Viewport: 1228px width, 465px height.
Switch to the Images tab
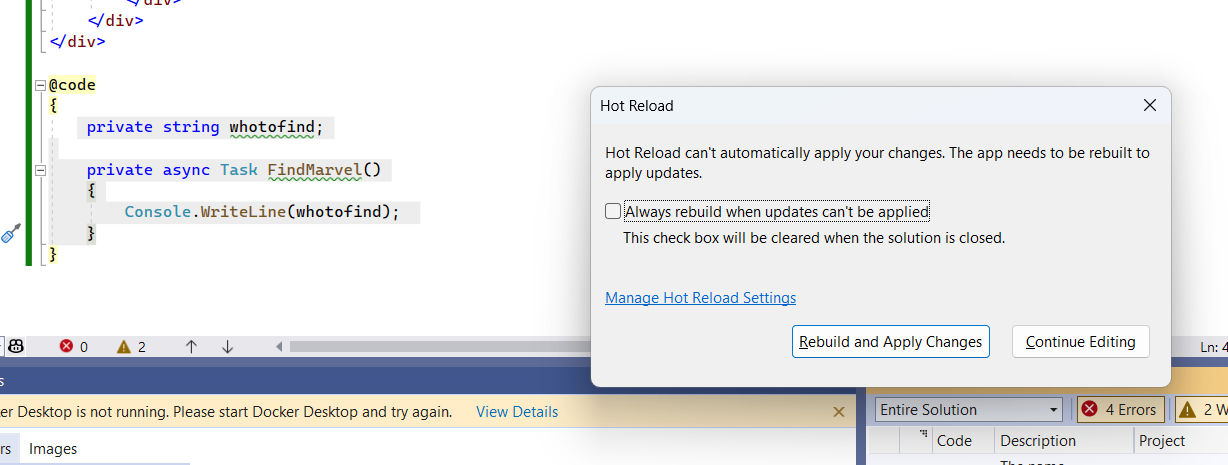pos(53,449)
